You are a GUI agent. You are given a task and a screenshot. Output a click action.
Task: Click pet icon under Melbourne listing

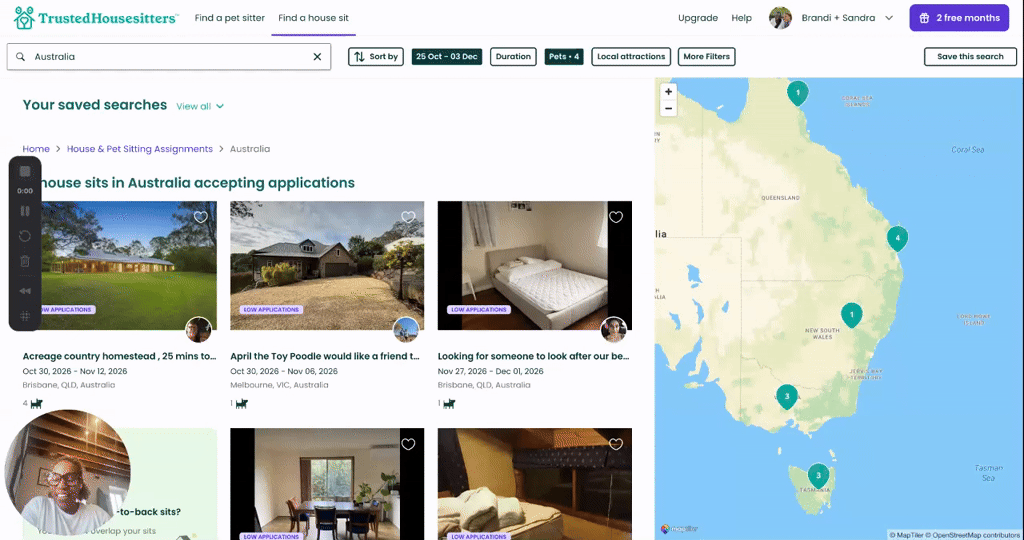point(242,404)
